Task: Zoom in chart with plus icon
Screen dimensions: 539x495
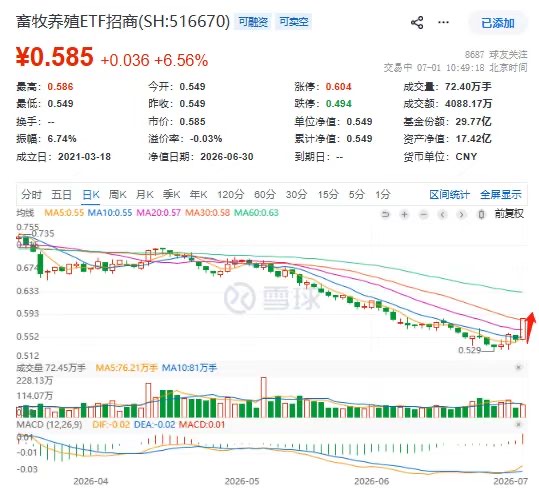Action: pos(405,215)
